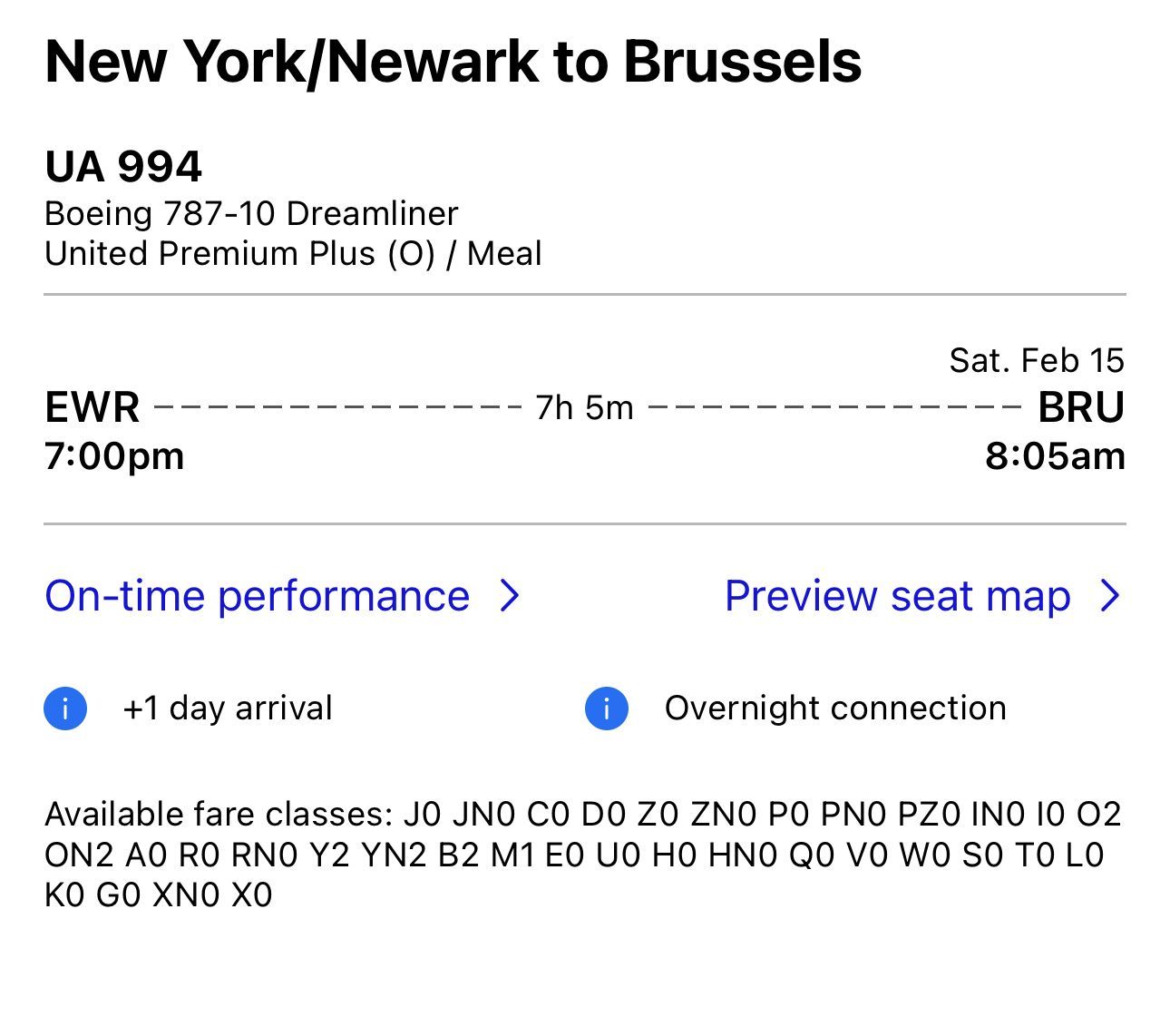Screen dimensions: 1170x1036
Task: Click the info icon beside +1 day arrival
Action: pyautogui.click(x=65, y=709)
